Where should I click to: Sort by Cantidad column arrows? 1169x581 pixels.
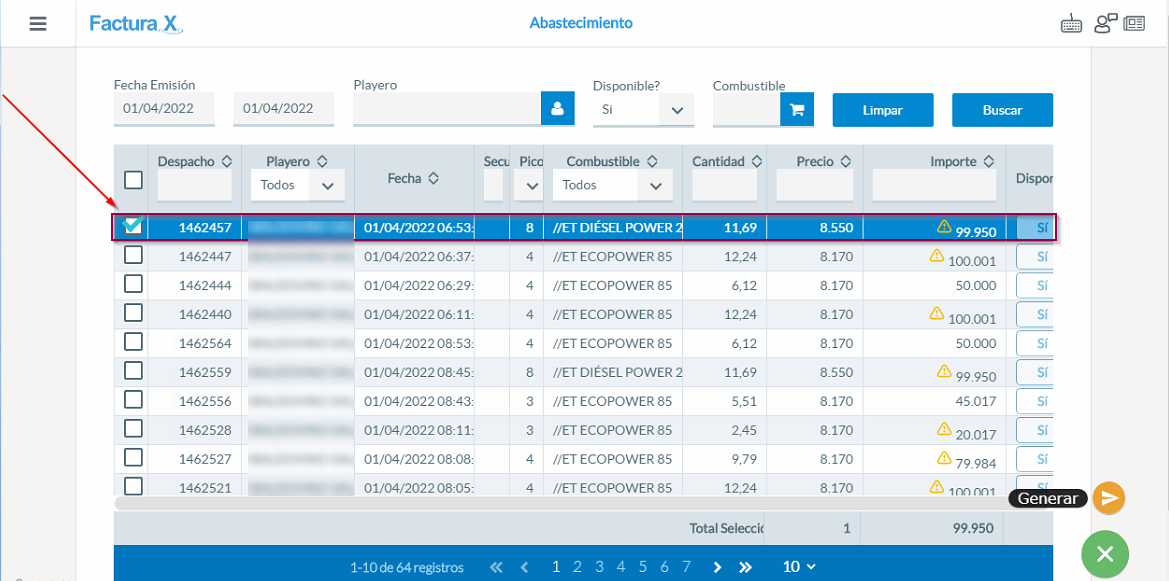[757, 161]
